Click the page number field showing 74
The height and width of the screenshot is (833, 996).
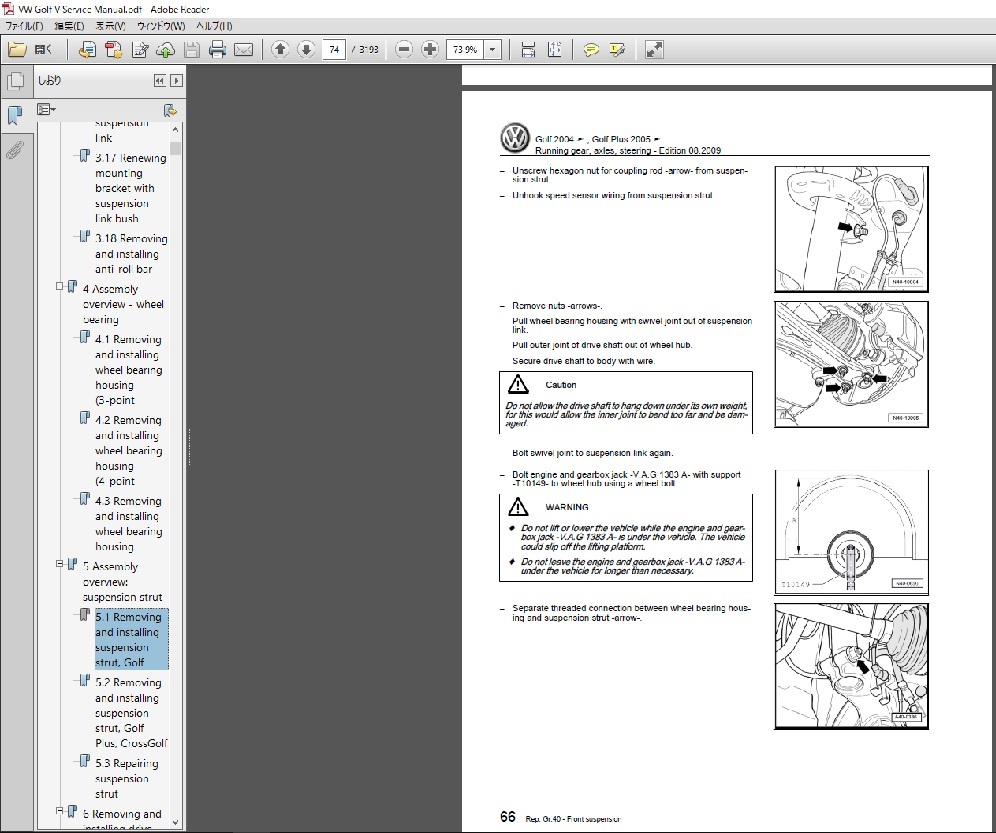pos(334,49)
